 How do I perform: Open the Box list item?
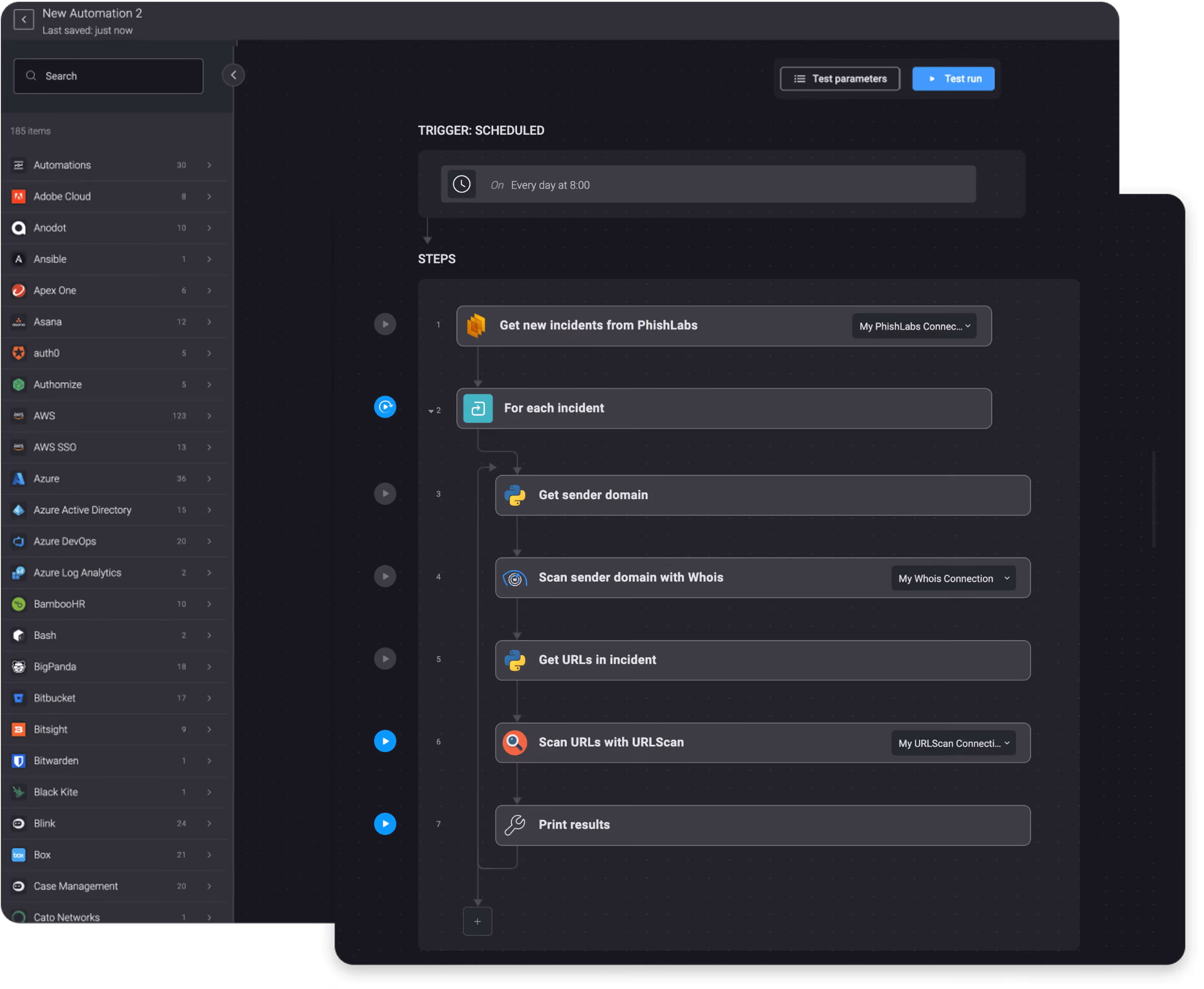pyautogui.click(x=114, y=855)
